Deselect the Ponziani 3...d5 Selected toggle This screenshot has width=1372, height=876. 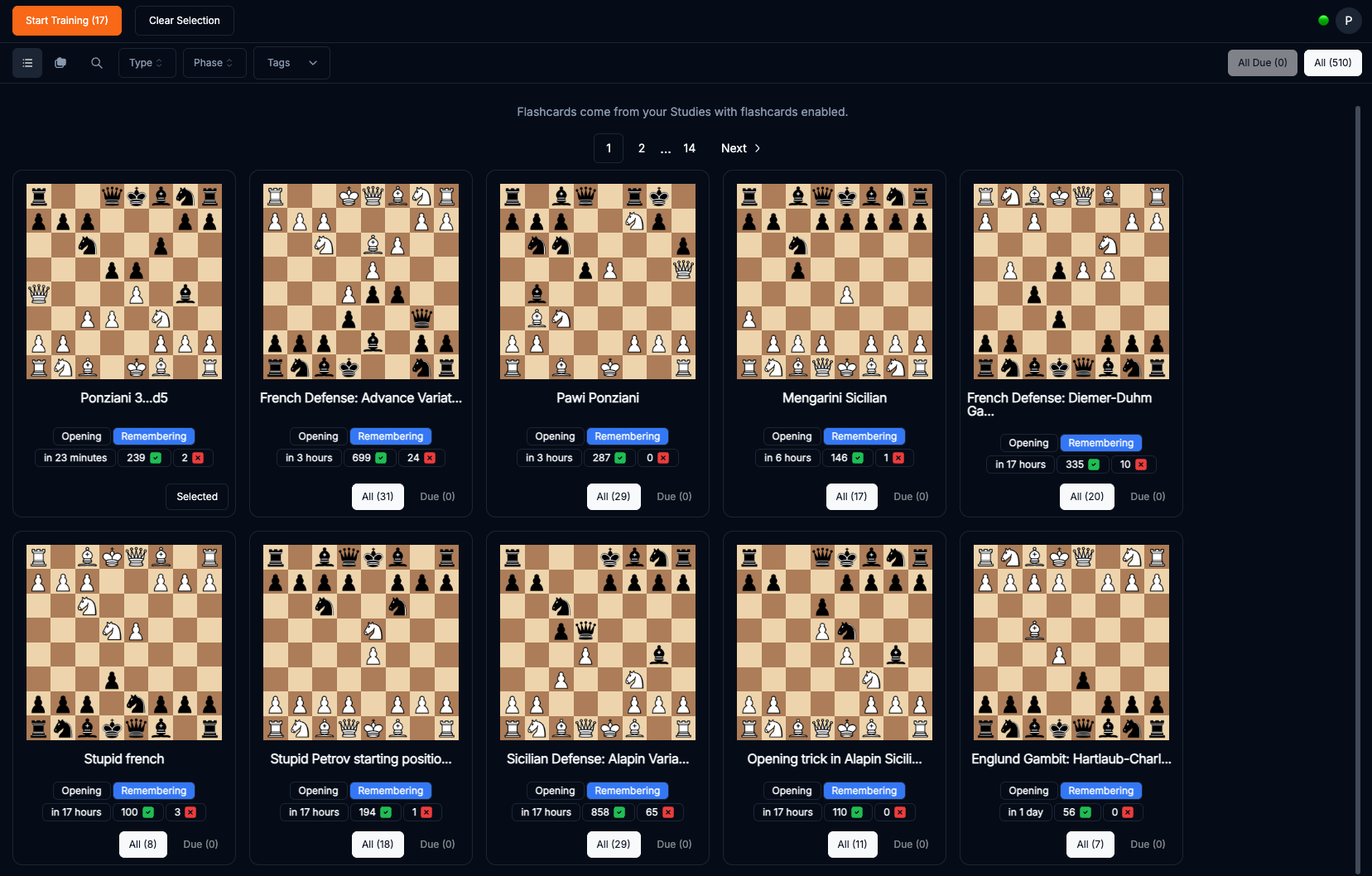(x=197, y=497)
